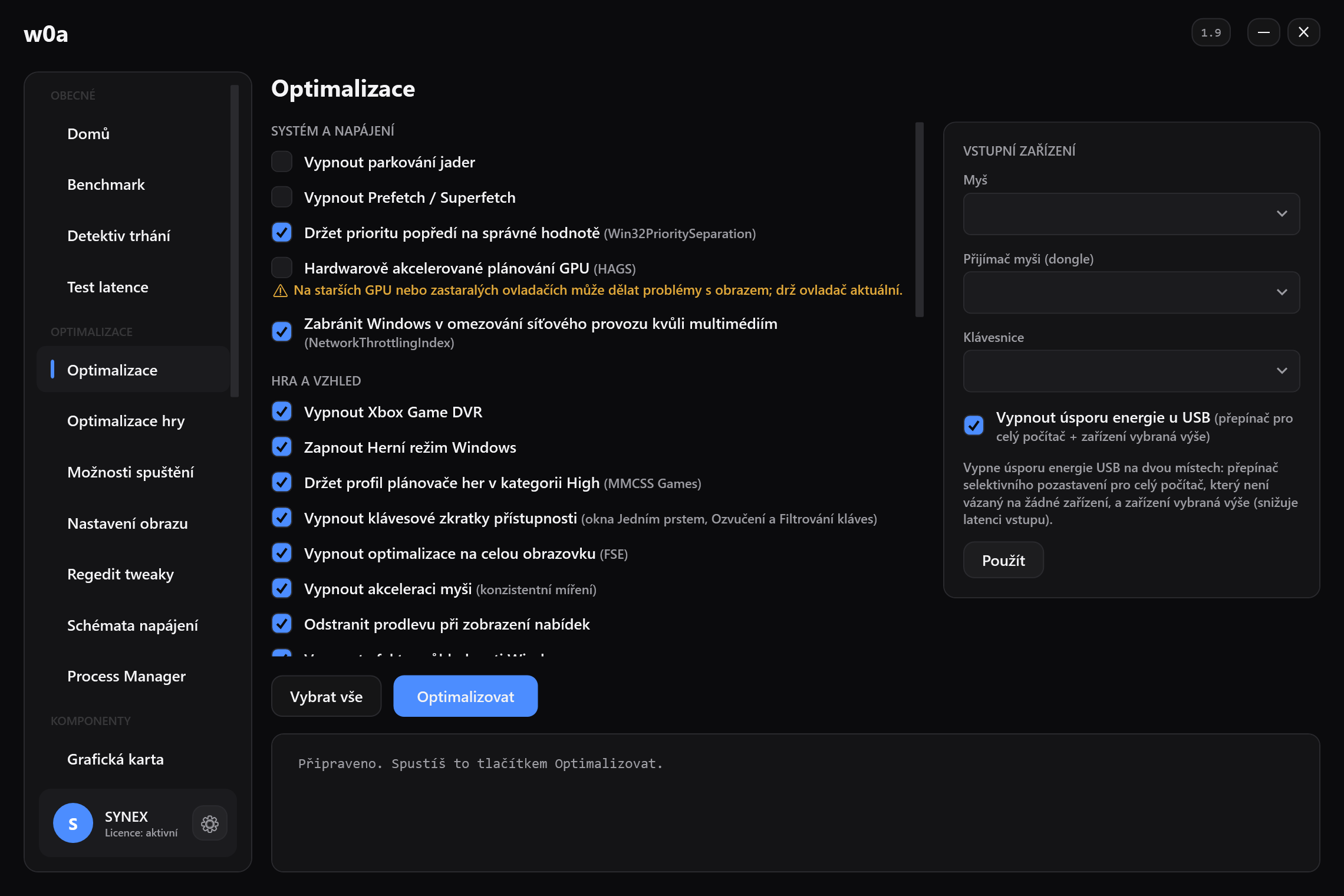Uncheck Držet profil plánovače her High

pyautogui.click(x=282, y=482)
